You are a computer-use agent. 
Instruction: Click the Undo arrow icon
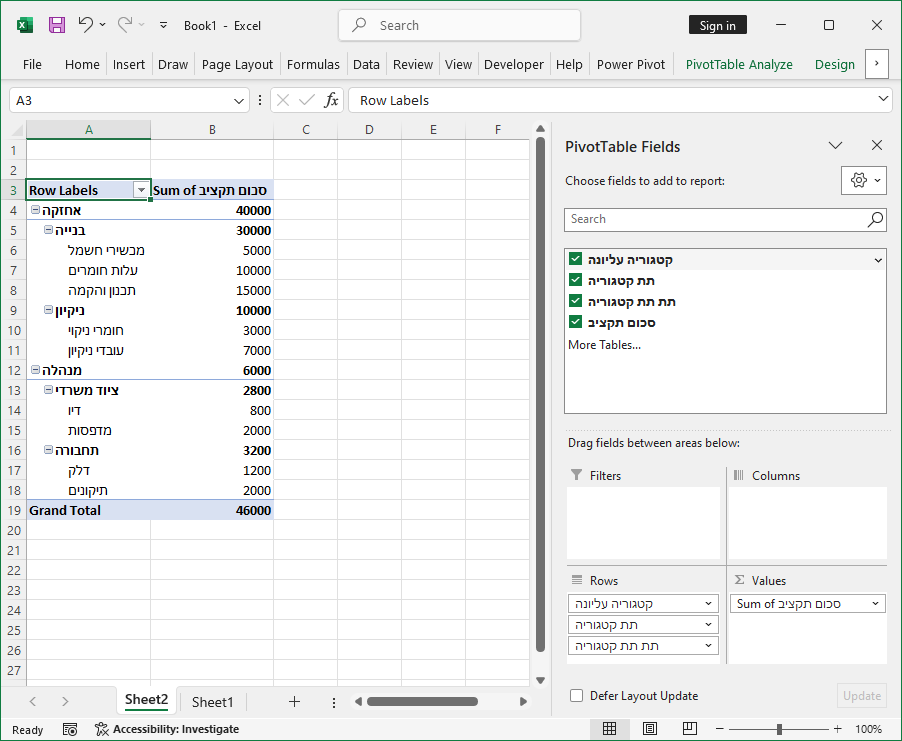coord(86,25)
